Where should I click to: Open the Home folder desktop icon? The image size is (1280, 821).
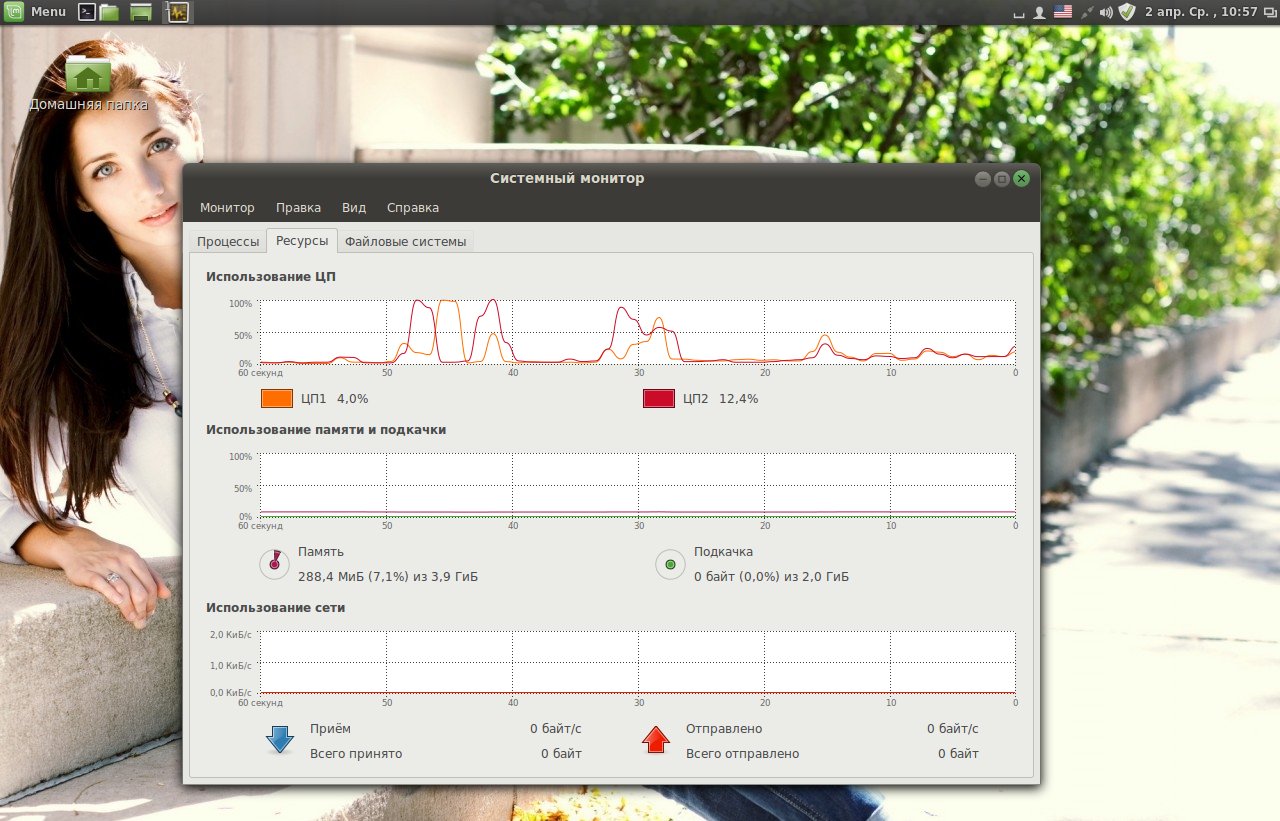[x=88, y=82]
